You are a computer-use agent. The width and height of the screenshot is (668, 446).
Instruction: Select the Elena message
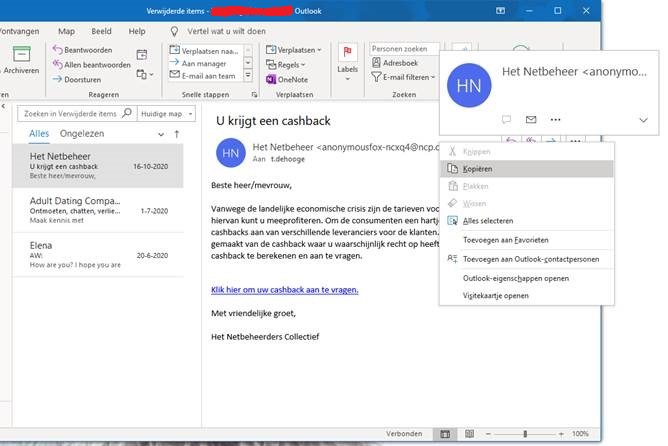coord(98,255)
